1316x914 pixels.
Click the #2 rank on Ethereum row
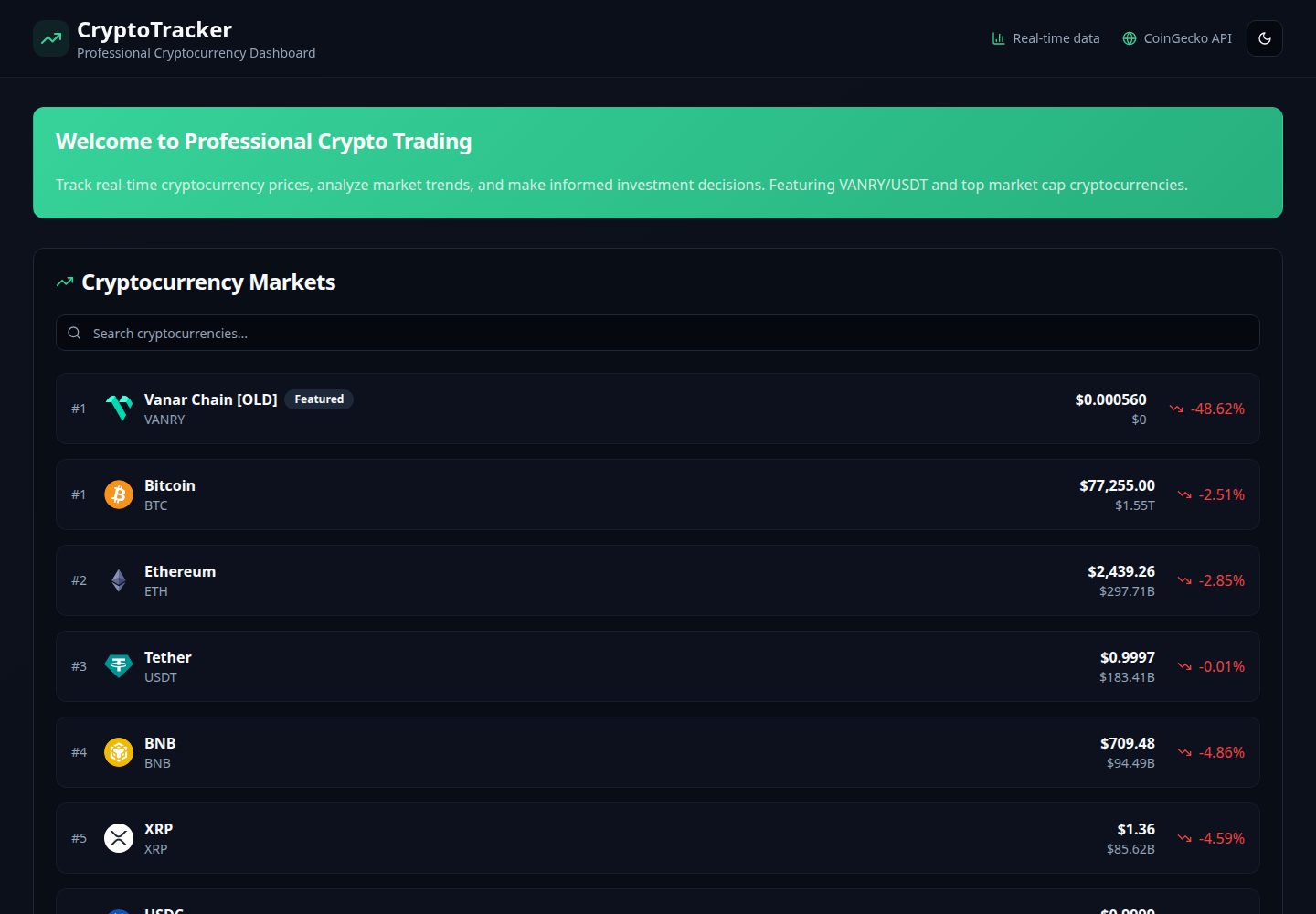click(x=80, y=580)
